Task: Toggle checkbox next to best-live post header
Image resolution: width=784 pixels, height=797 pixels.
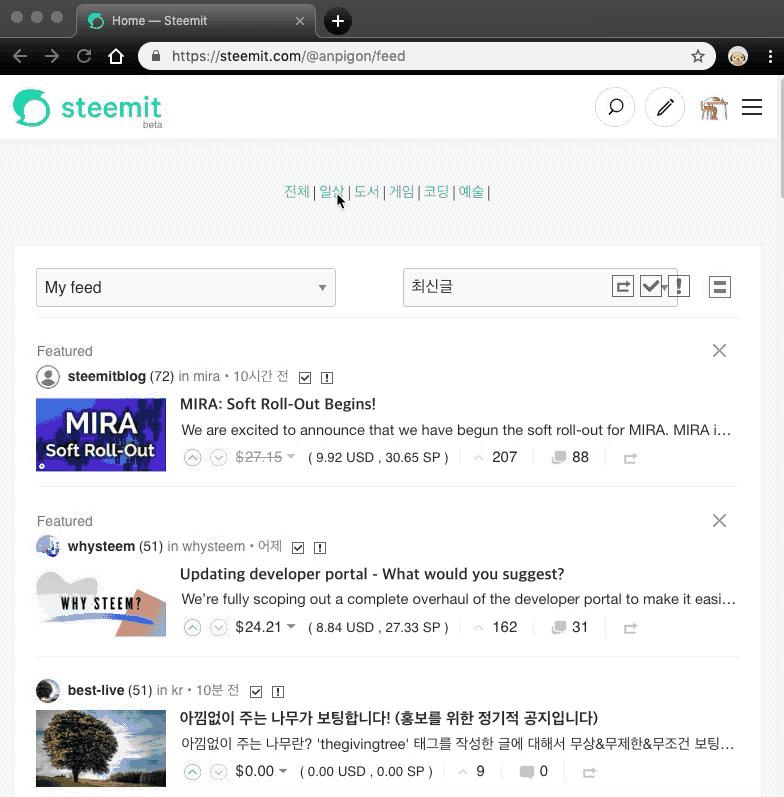Action: tap(256, 691)
